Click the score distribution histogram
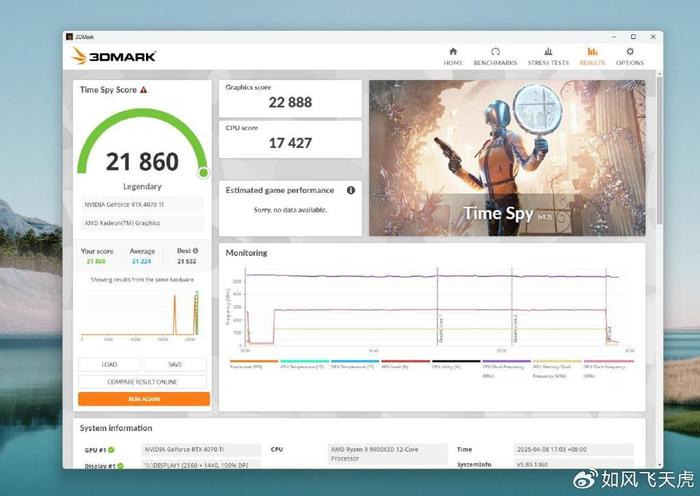 click(141, 315)
